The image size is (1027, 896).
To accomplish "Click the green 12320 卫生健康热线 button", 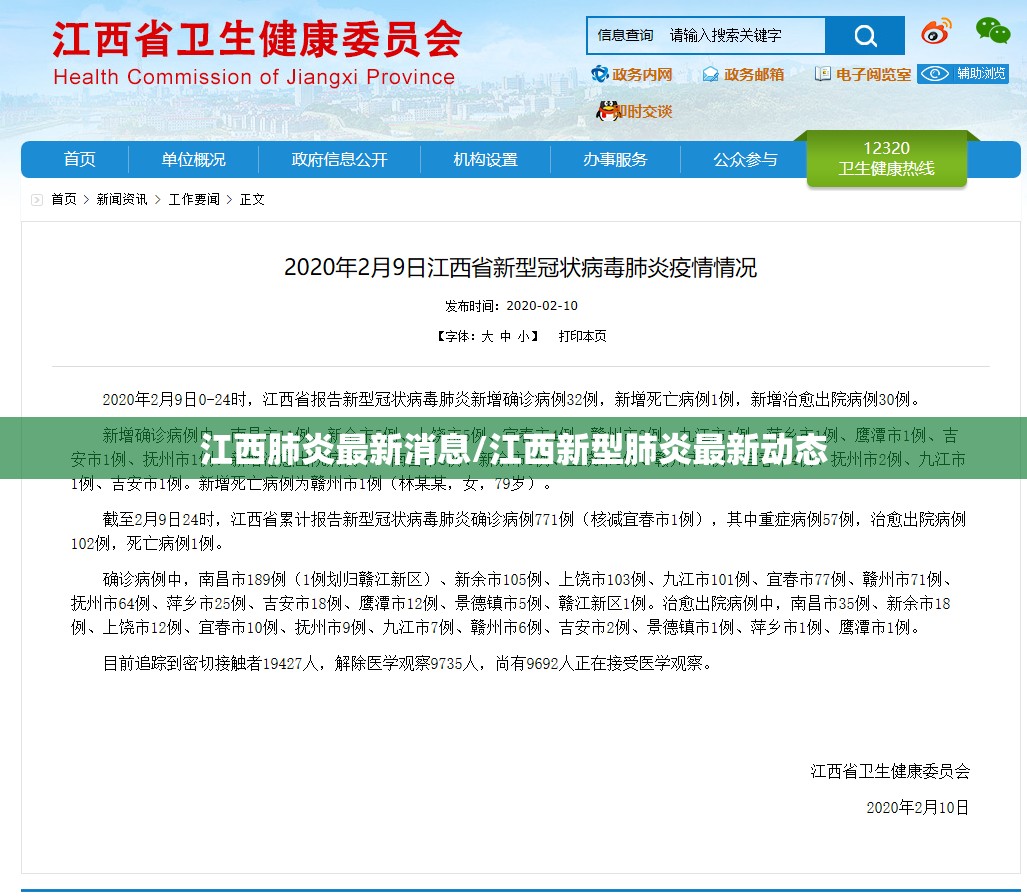I will pyautogui.click(x=886, y=159).
